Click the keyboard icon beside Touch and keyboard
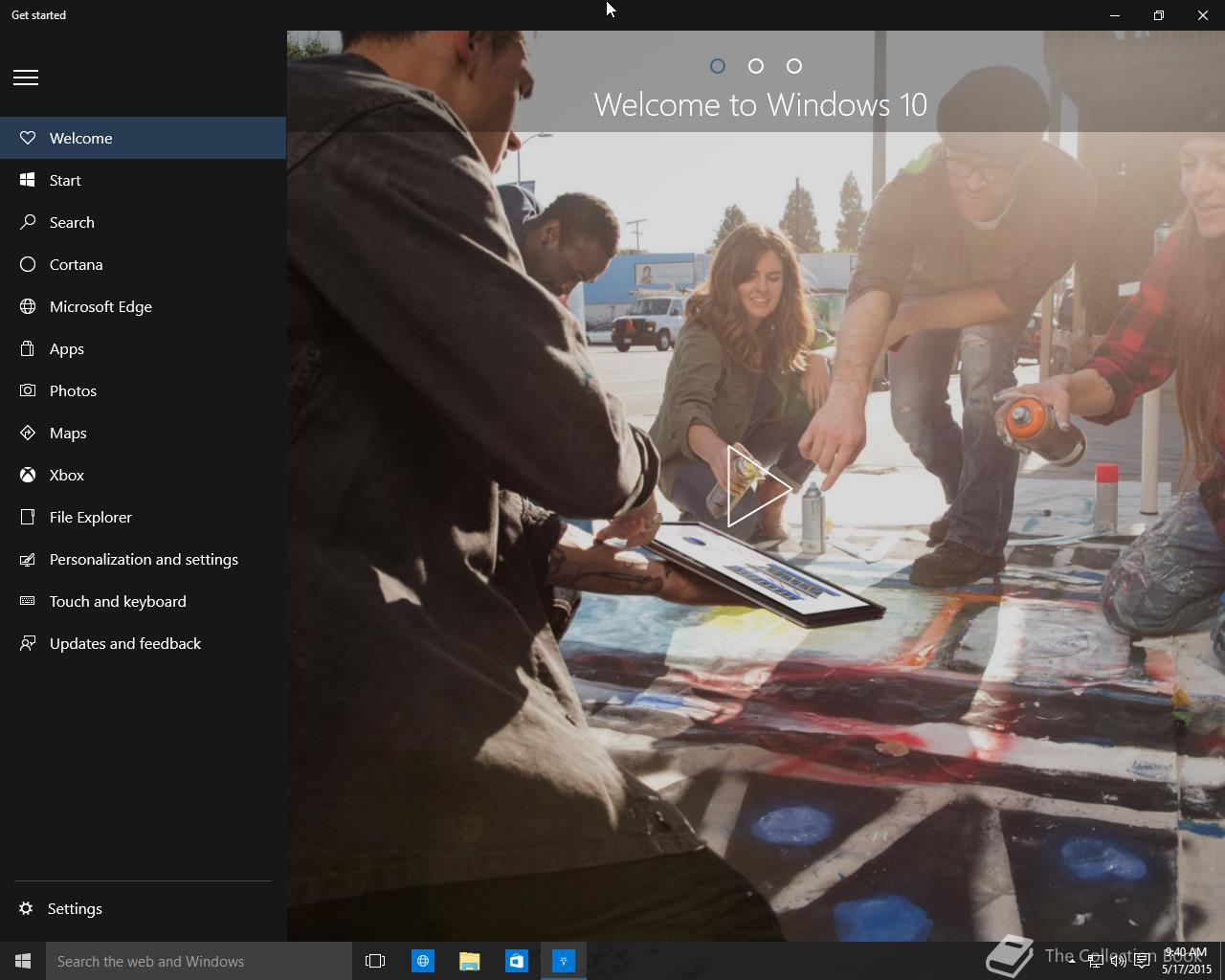The width and height of the screenshot is (1225, 980). pos(28,601)
